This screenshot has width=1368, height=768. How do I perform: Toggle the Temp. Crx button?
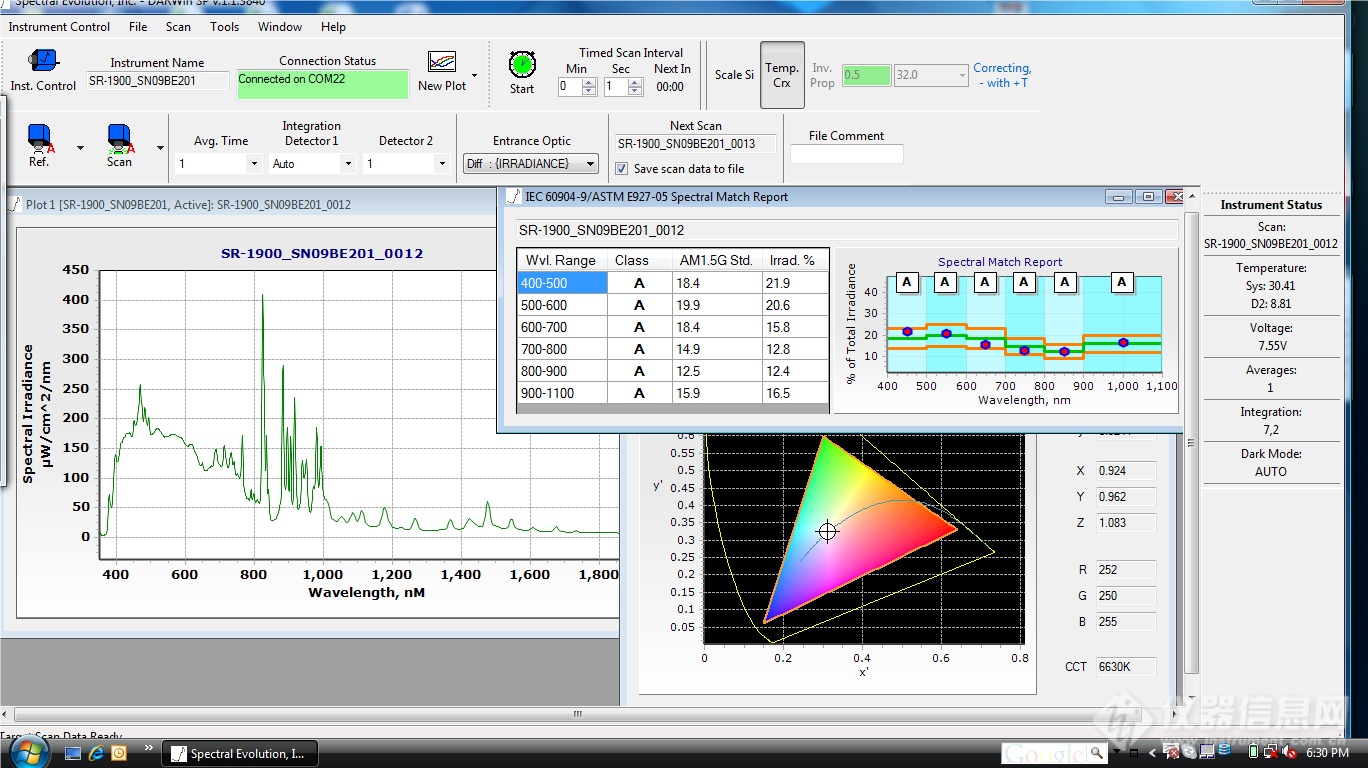point(782,75)
